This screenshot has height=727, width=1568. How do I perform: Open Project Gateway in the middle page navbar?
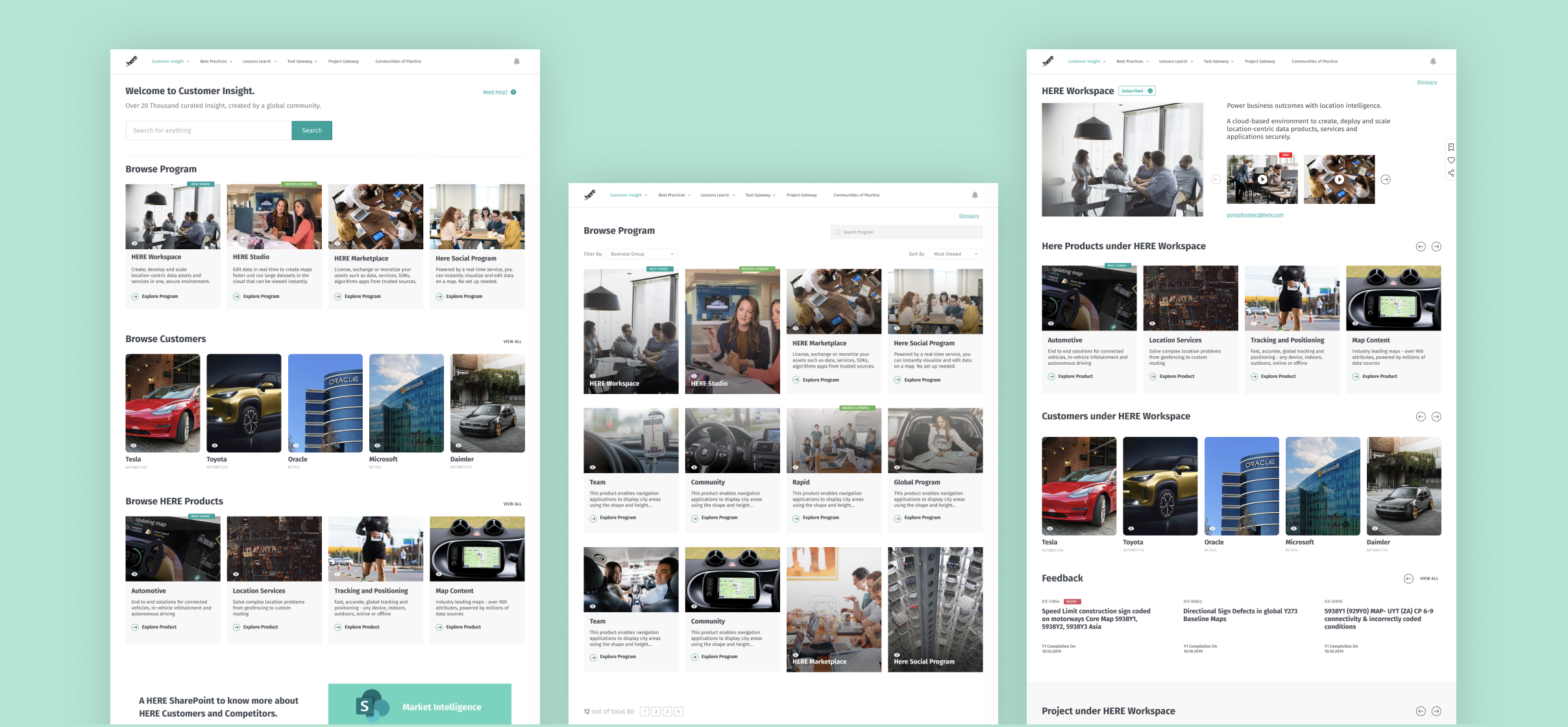[x=802, y=195]
